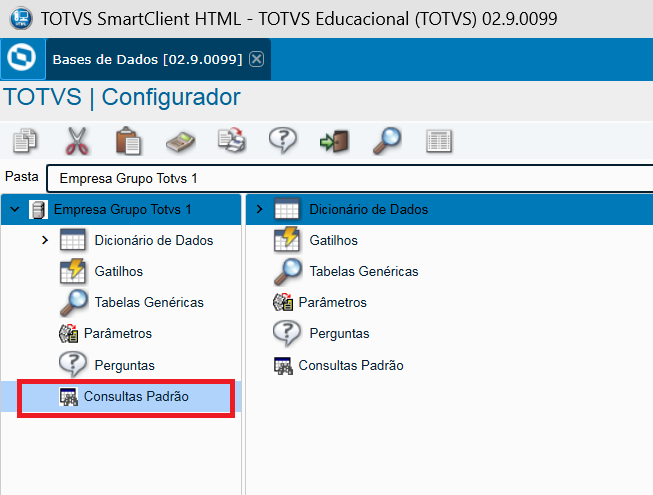This screenshot has height=495, width=653.
Task: Click the printer toolbar icon
Action: click(x=232, y=140)
